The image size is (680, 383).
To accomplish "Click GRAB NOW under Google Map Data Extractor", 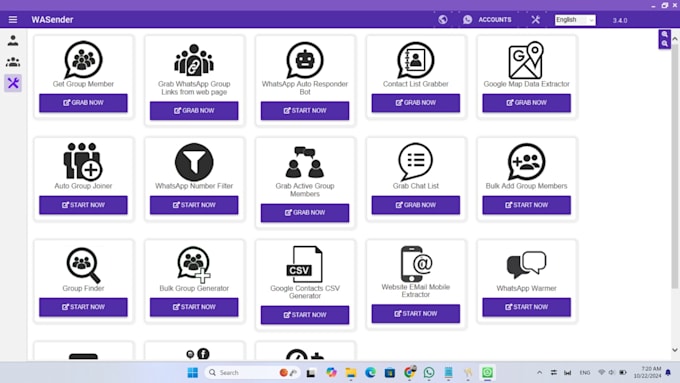I will click(526, 103).
